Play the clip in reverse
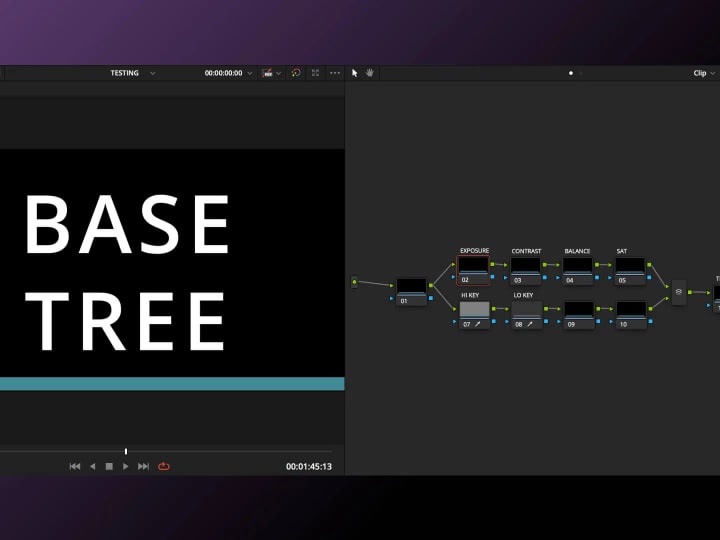This screenshot has width=720, height=540. [x=92, y=467]
